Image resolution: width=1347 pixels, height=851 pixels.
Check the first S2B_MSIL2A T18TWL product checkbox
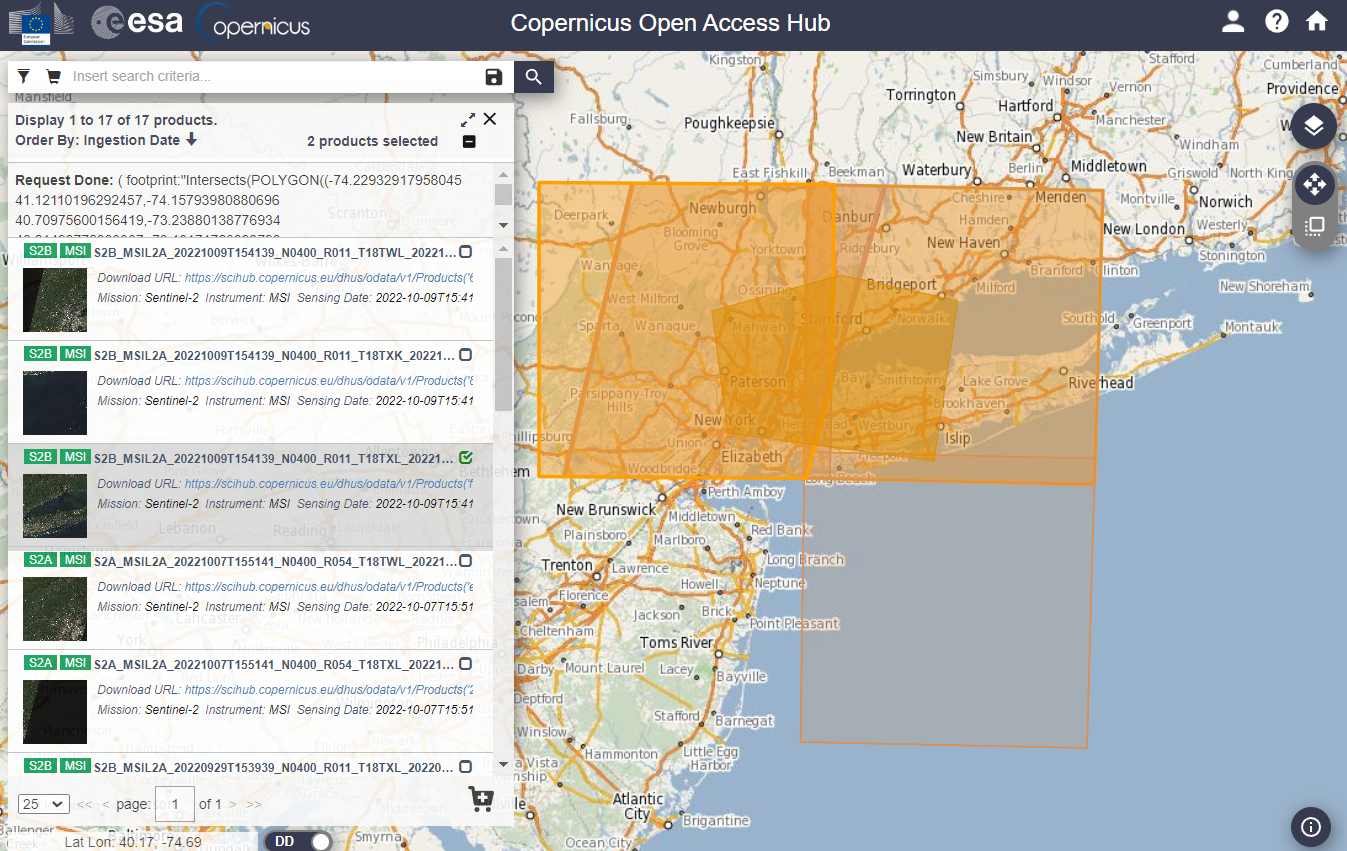(465, 252)
